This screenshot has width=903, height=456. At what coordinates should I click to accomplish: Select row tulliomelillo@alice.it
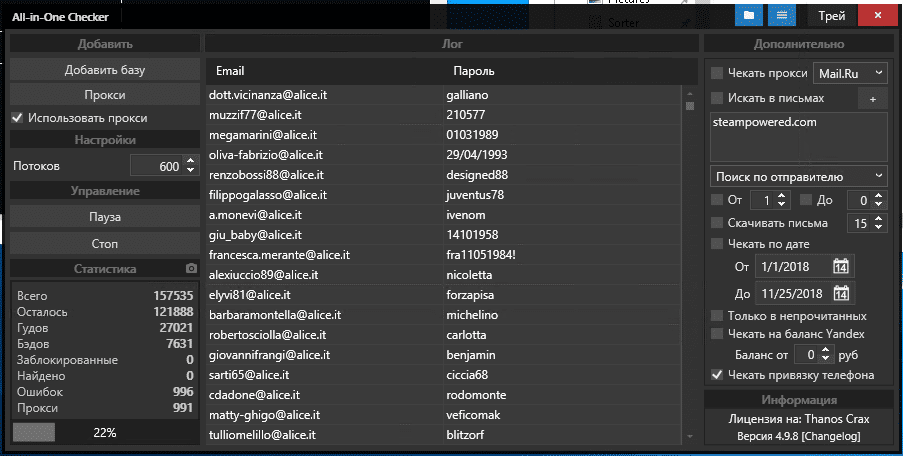(443, 435)
